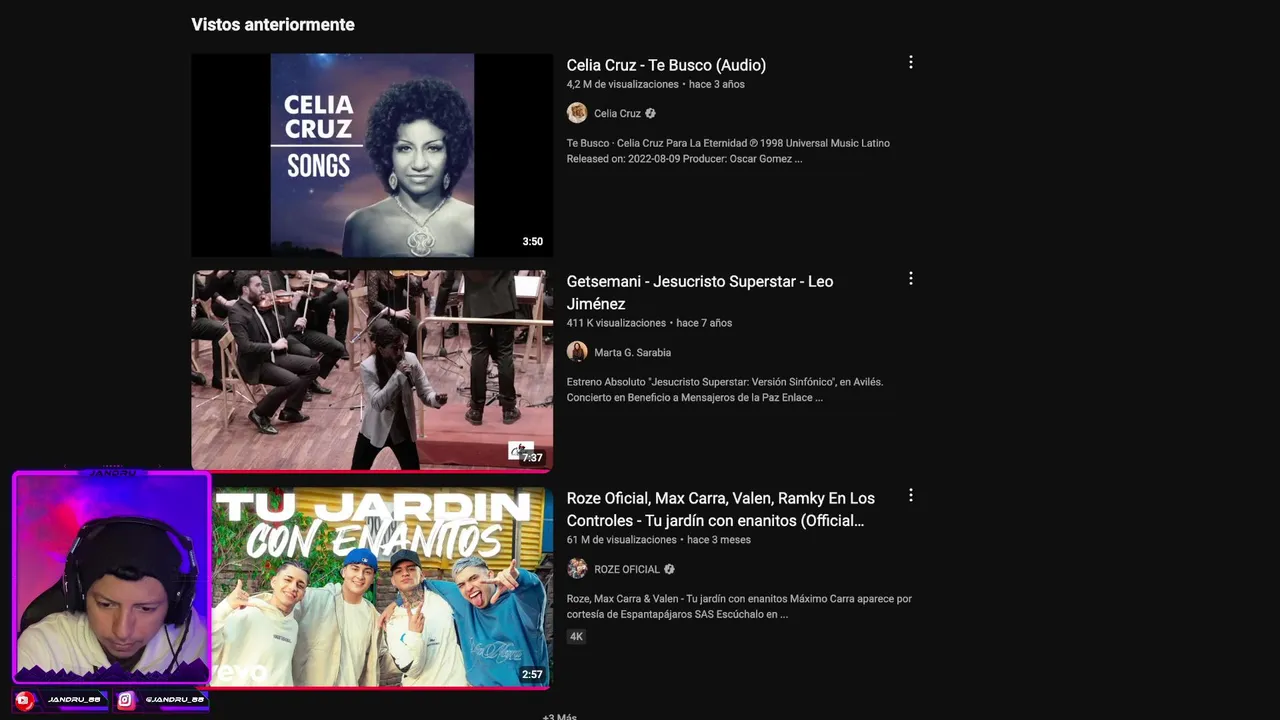Click the Estreno Absoluto description text
Viewport: 1280px width, 720px height.
point(725,390)
